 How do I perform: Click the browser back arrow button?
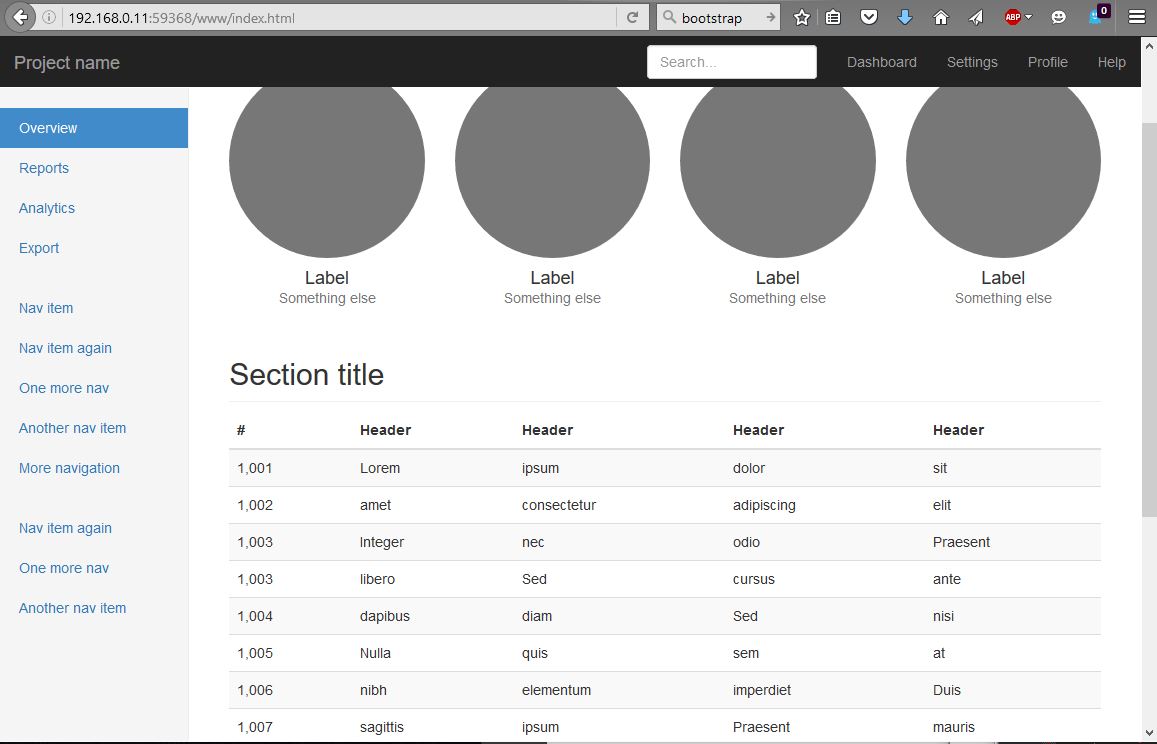[x=19, y=17]
